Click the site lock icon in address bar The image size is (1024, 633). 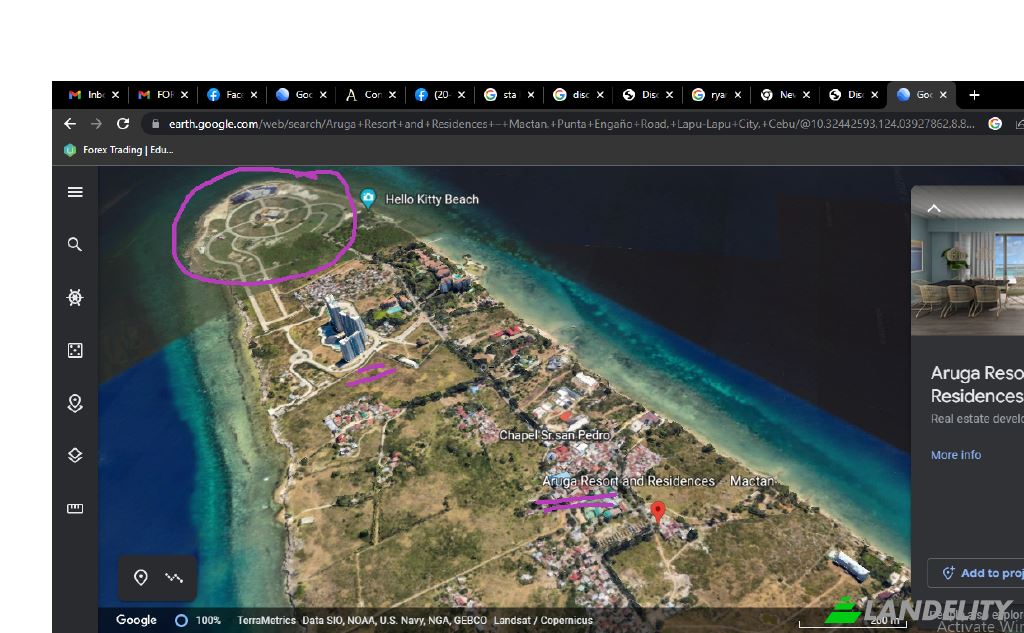pyautogui.click(x=155, y=123)
